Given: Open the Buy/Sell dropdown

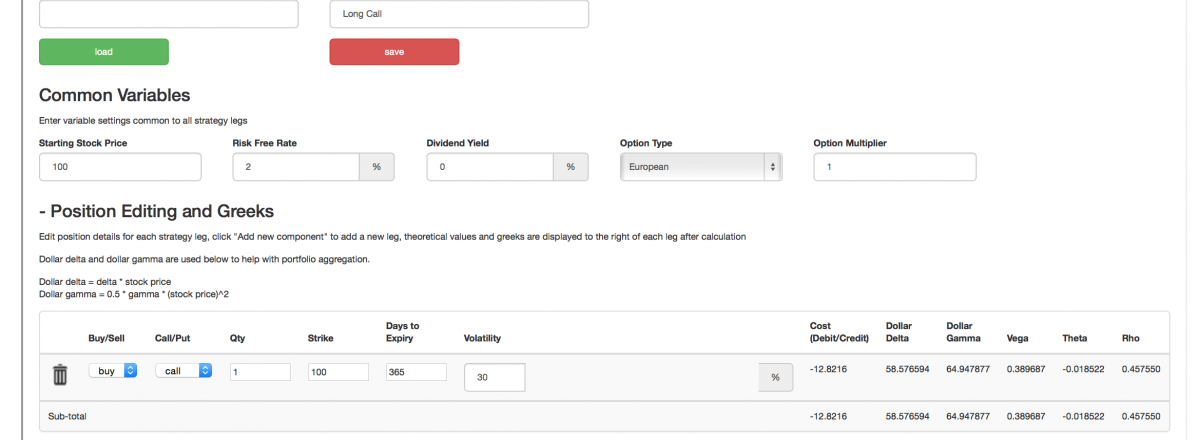Looking at the screenshot, I should point(113,371).
